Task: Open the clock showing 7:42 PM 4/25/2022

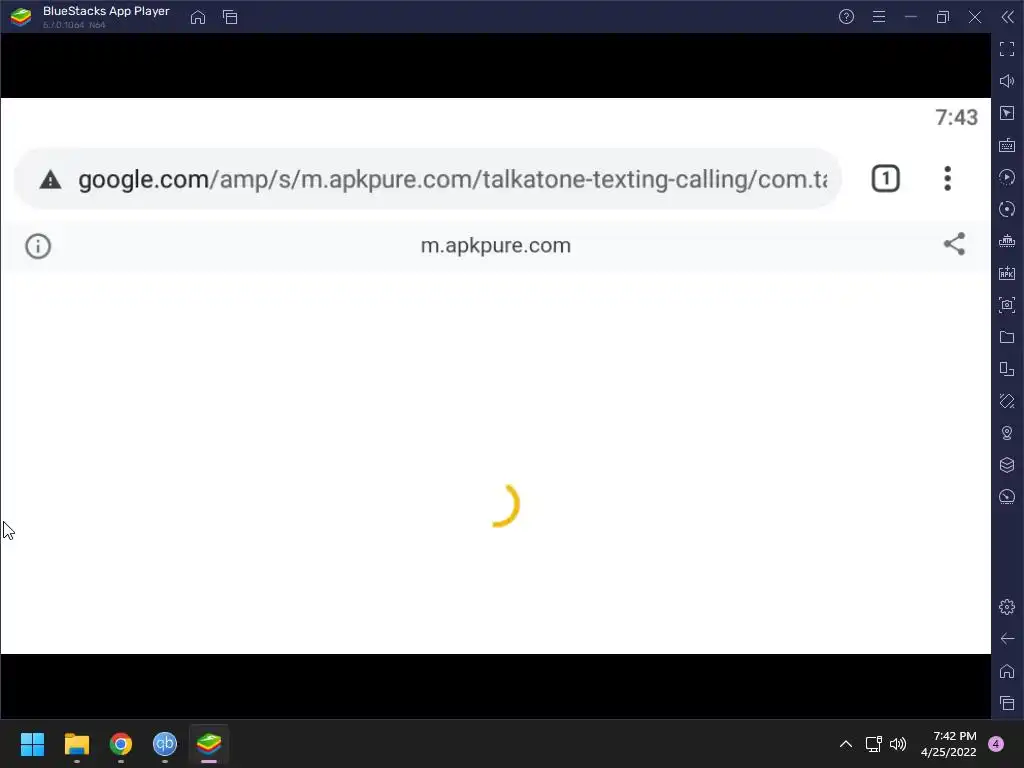Action: point(948,744)
